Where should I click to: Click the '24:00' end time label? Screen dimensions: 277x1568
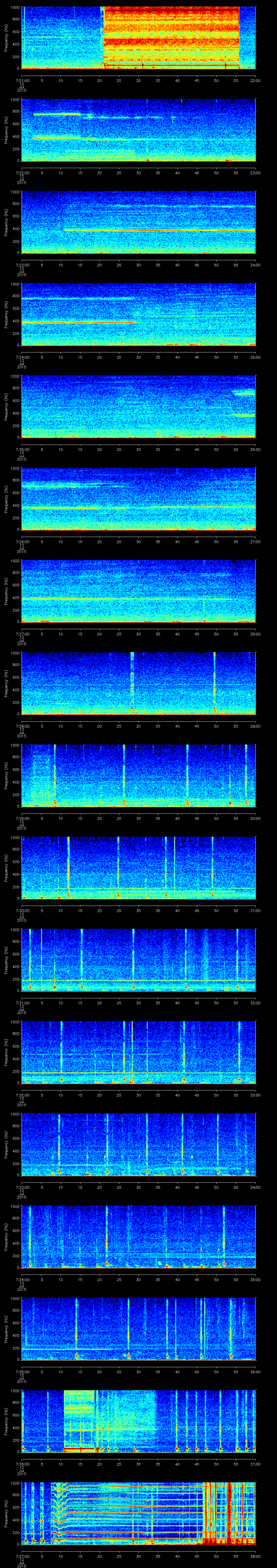pyautogui.click(x=255, y=265)
